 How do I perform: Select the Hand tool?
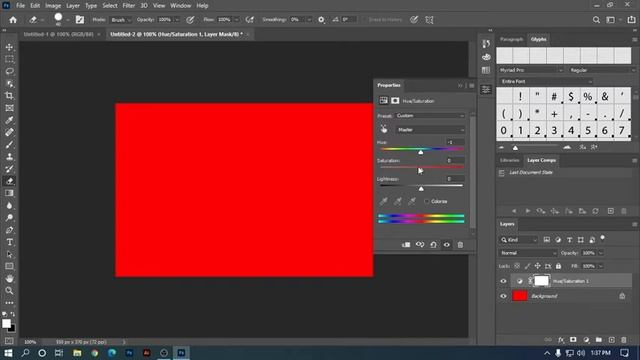click(x=9, y=278)
